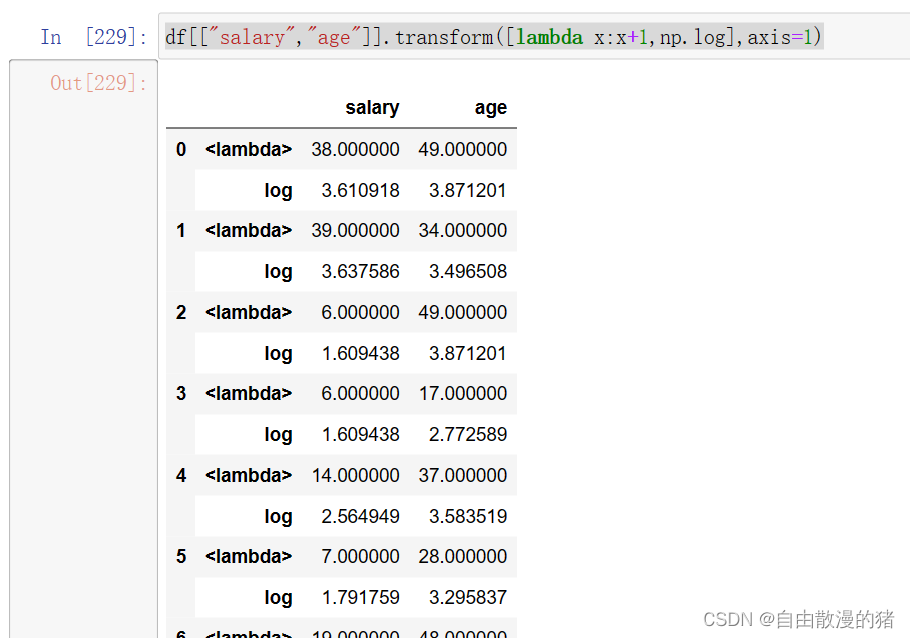Click the <lambda> label in row 6

coord(248,632)
